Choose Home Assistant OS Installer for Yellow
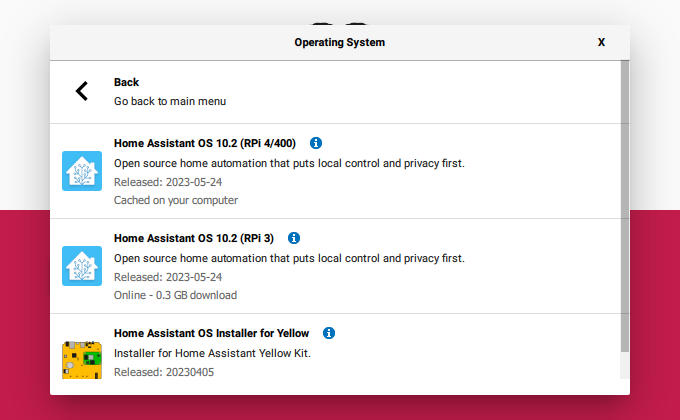The image size is (680, 420). [211, 333]
